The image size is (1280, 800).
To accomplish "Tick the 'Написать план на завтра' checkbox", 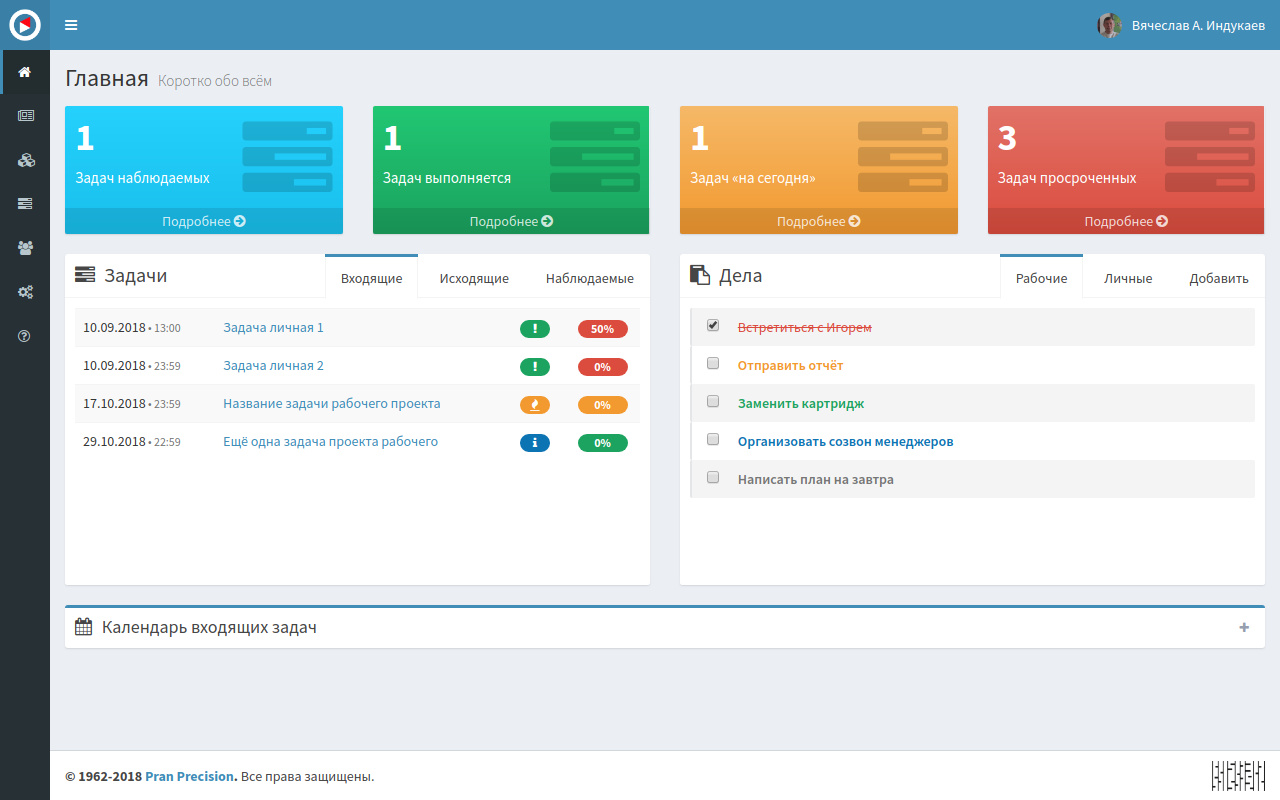I will tap(713, 478).
